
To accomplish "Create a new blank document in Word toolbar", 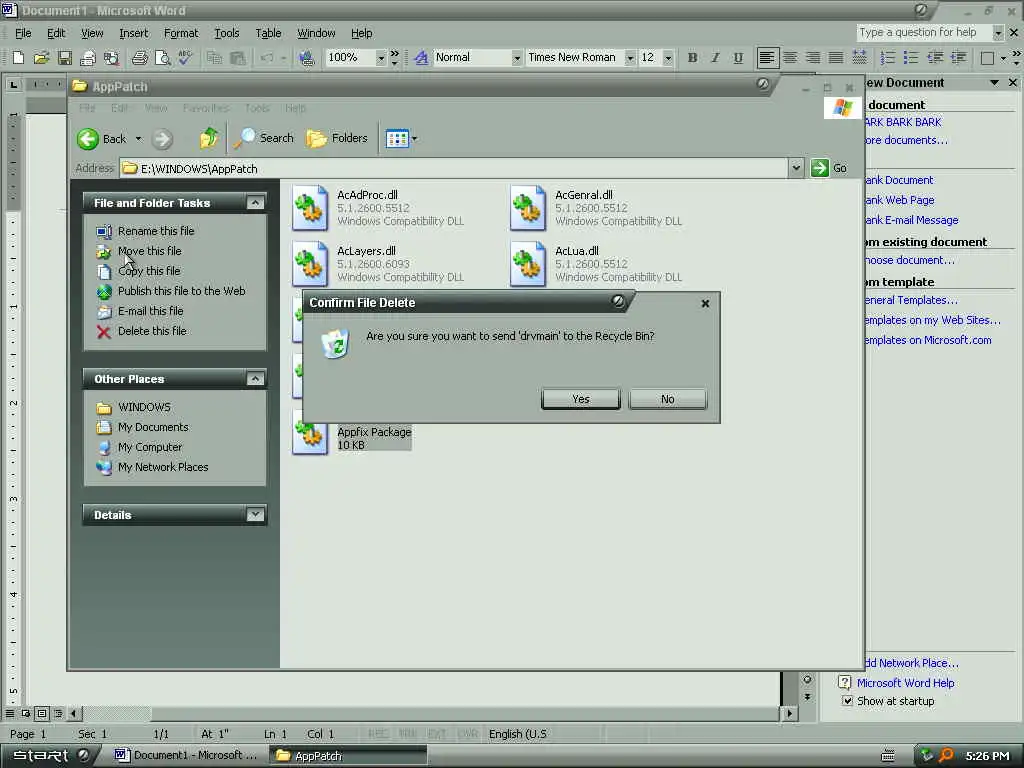I will click(18, 58).
